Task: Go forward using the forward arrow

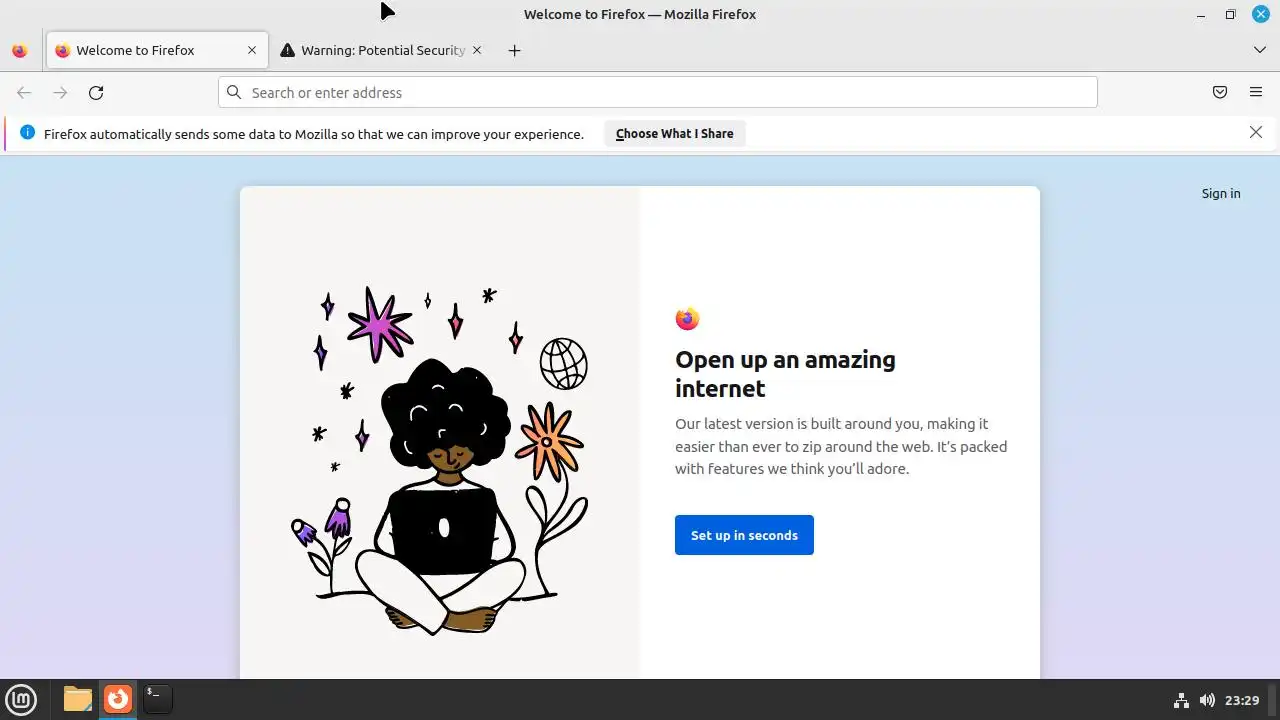Action: [60, 92]
